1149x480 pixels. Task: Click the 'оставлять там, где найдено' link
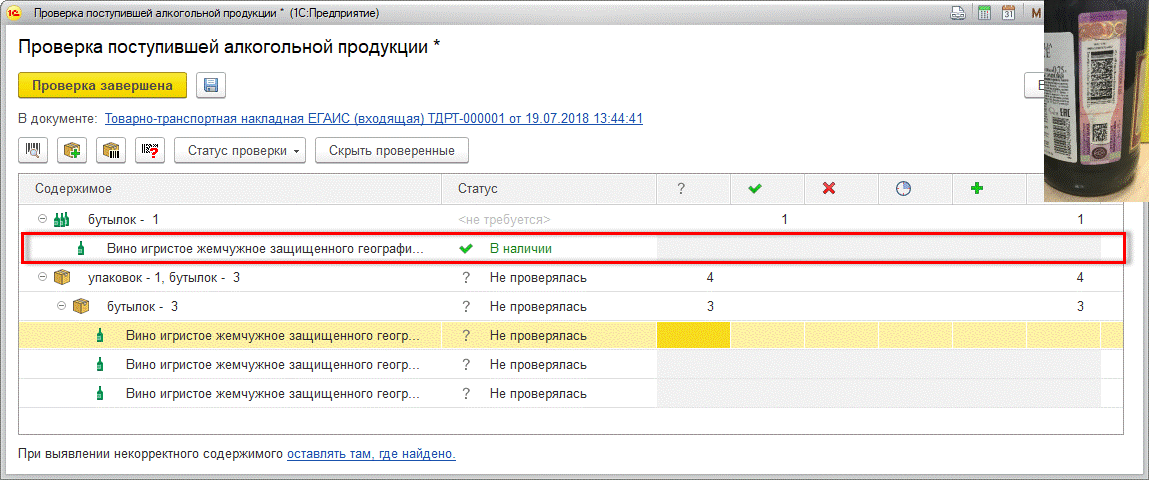371,454
